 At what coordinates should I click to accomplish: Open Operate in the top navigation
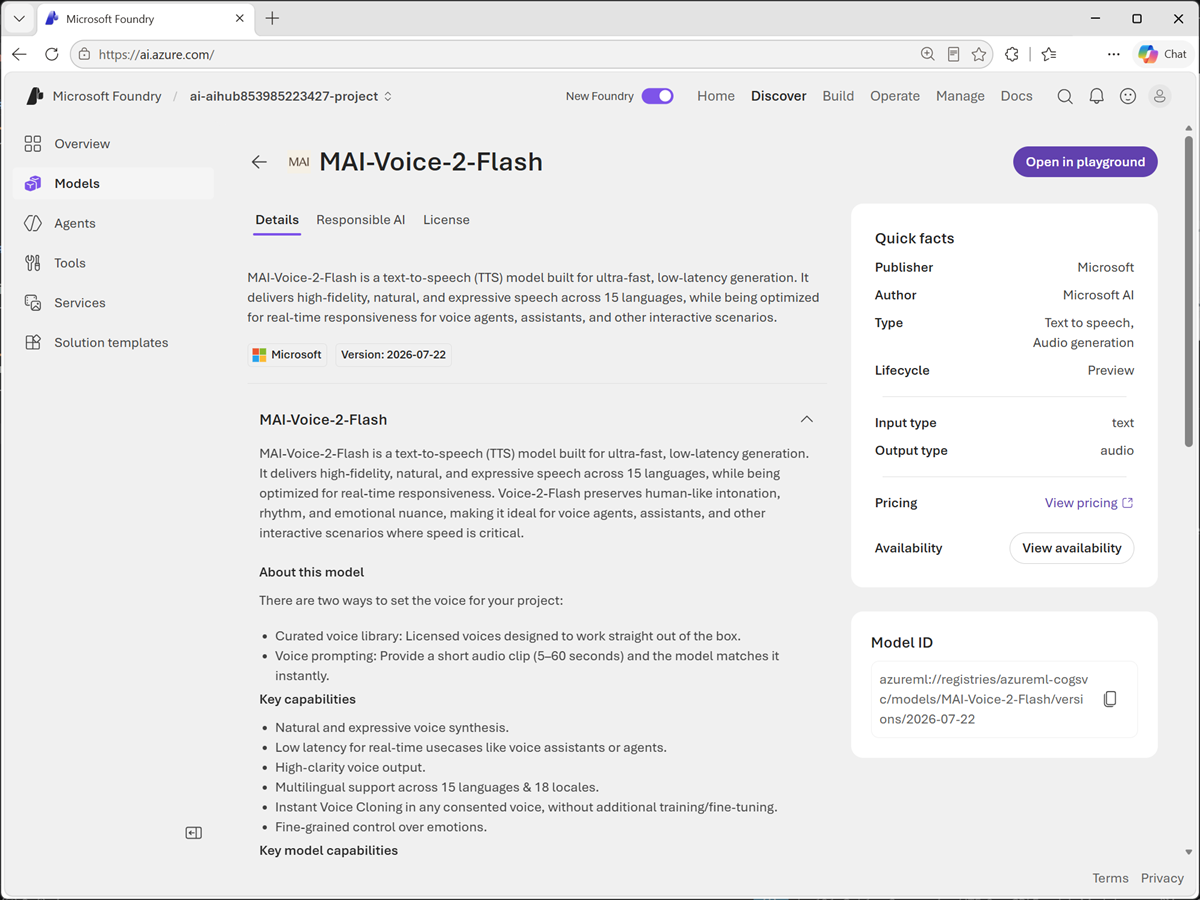coord(895,96)
